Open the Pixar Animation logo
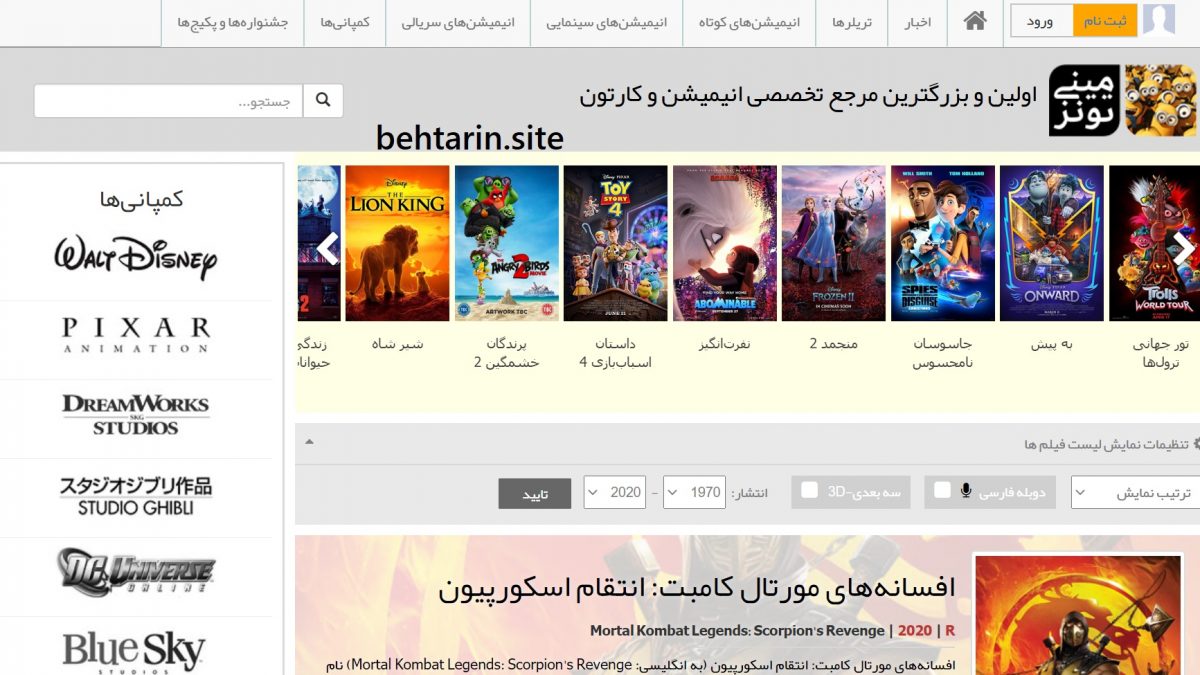 click(135, 335)
